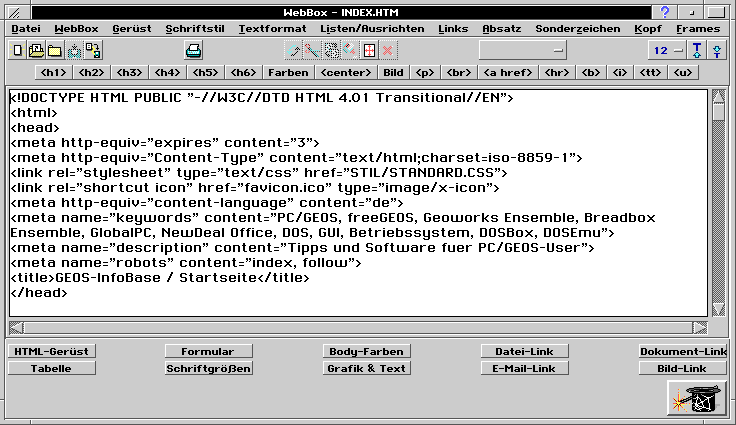Insert a <center> tag
Screen dimensions: 736x425
pos(346,72)
